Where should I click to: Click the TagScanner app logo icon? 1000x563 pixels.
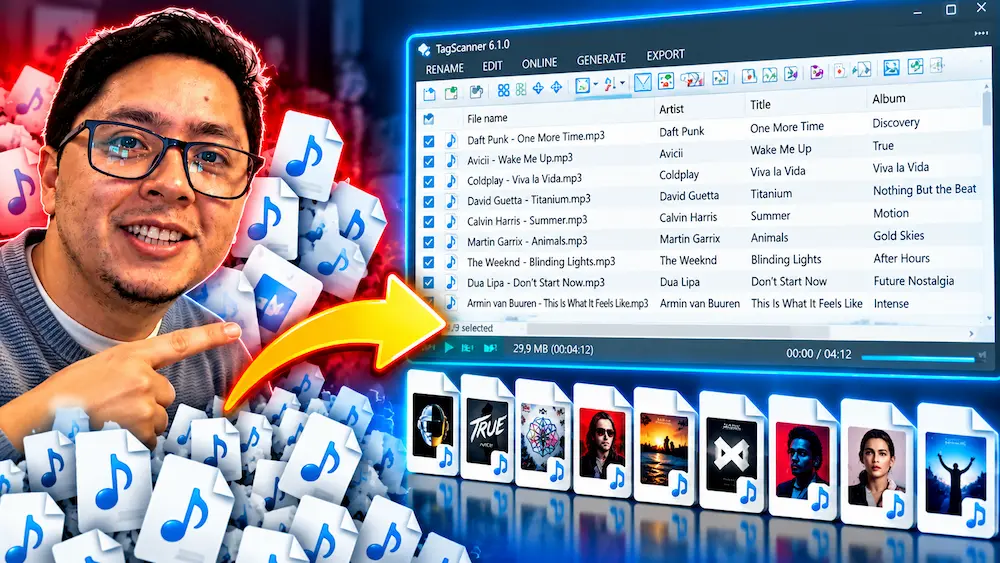[x=424, y=50]
